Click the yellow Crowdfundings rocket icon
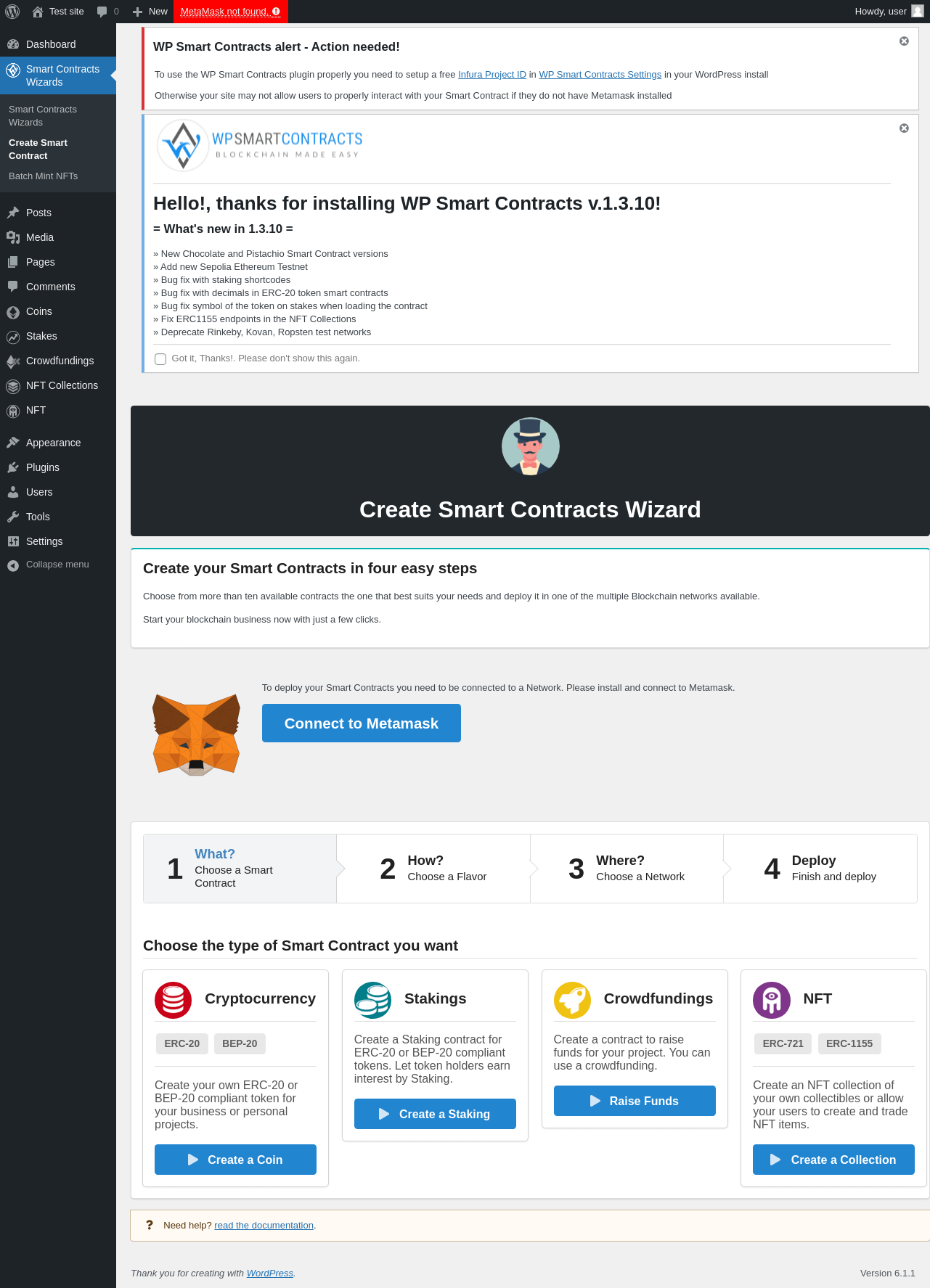The height and width of the screenshot is (1288, 930). coord(573,1000)
